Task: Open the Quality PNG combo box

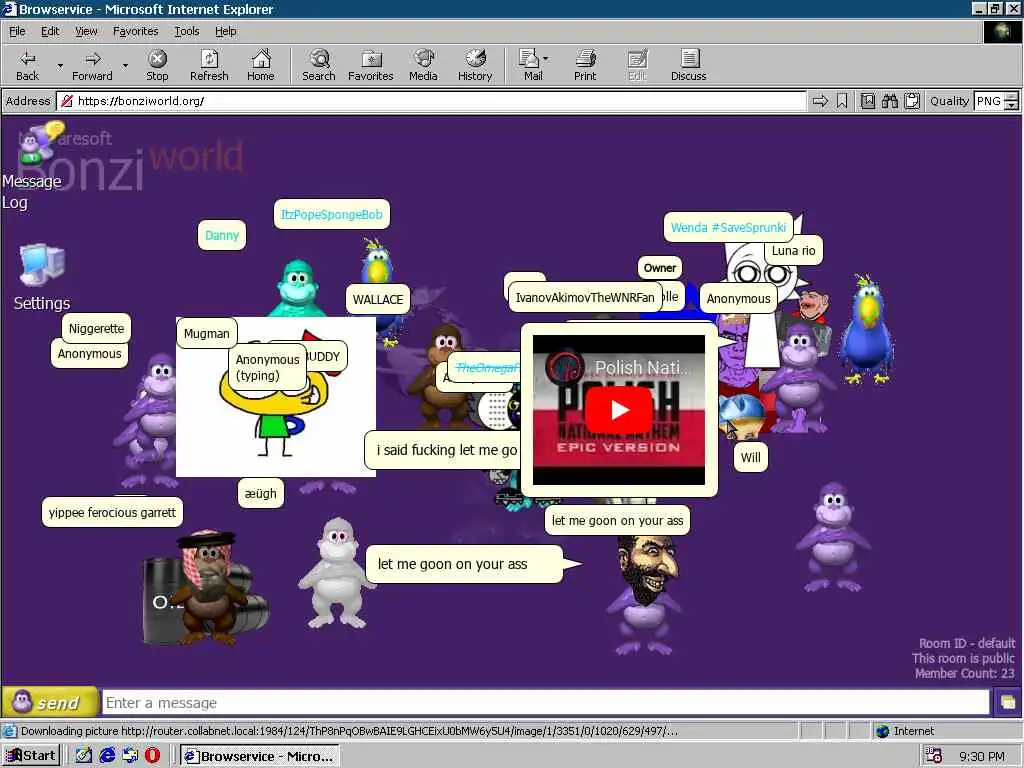Action: 996,101
